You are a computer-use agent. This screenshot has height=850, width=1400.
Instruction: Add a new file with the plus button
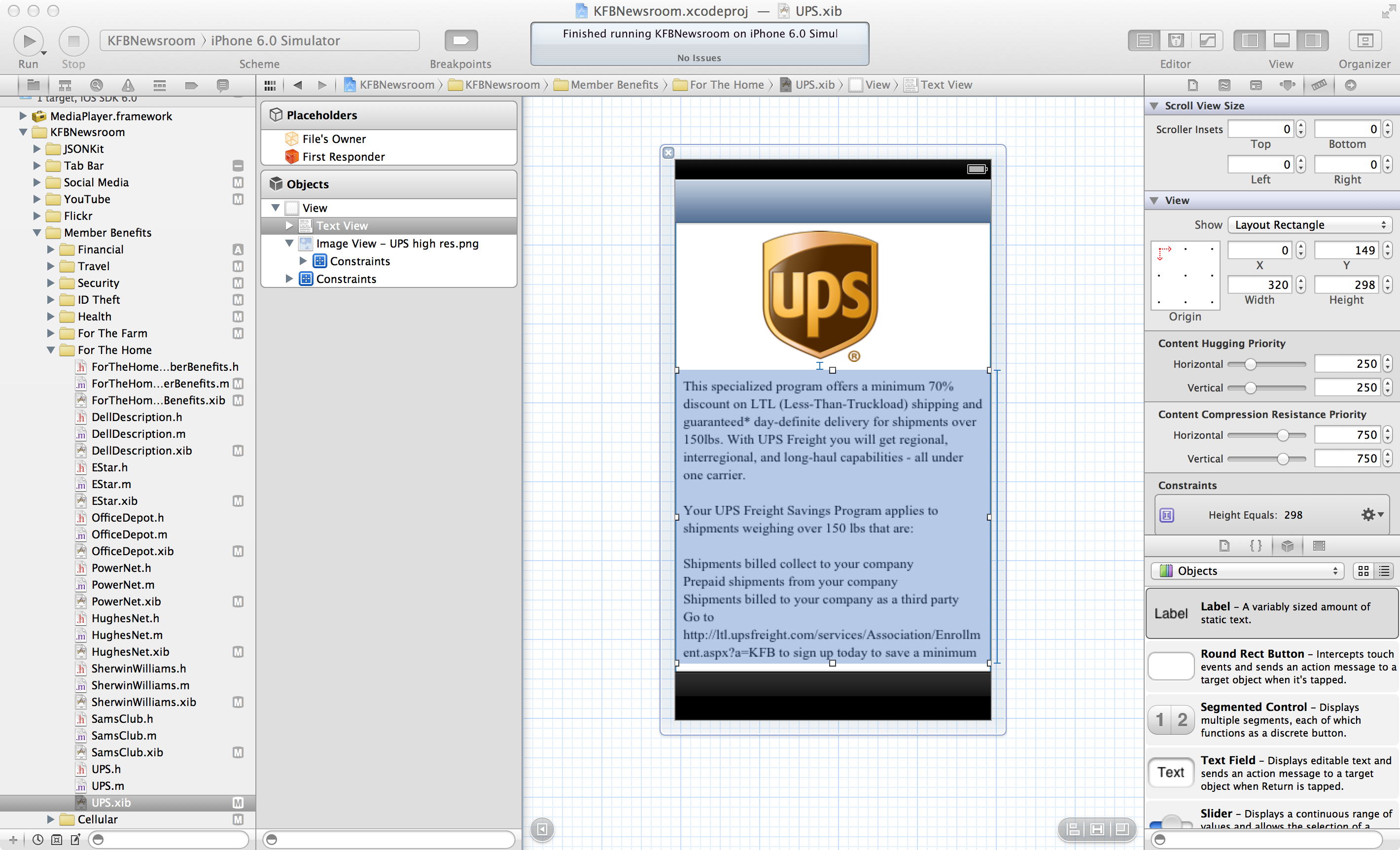[x=13, y=840]
